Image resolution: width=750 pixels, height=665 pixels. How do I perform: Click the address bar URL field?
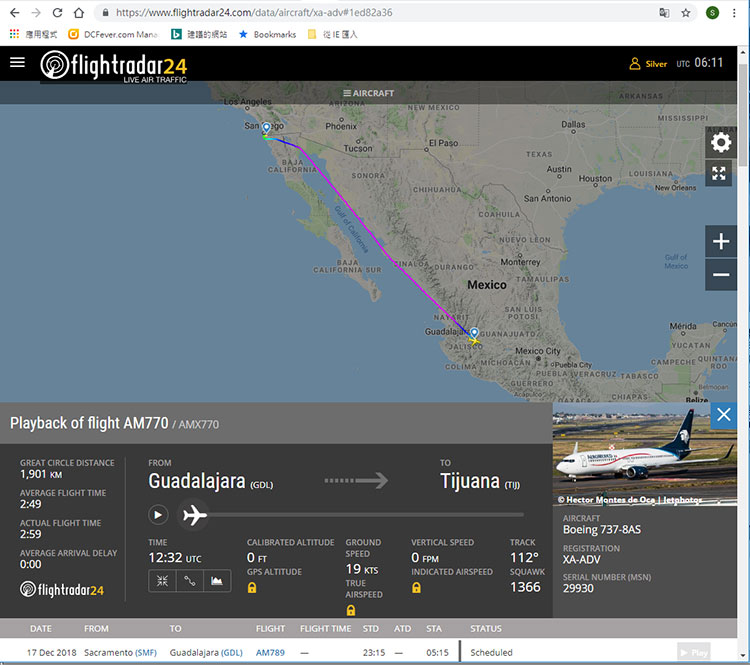click(373, 13)
